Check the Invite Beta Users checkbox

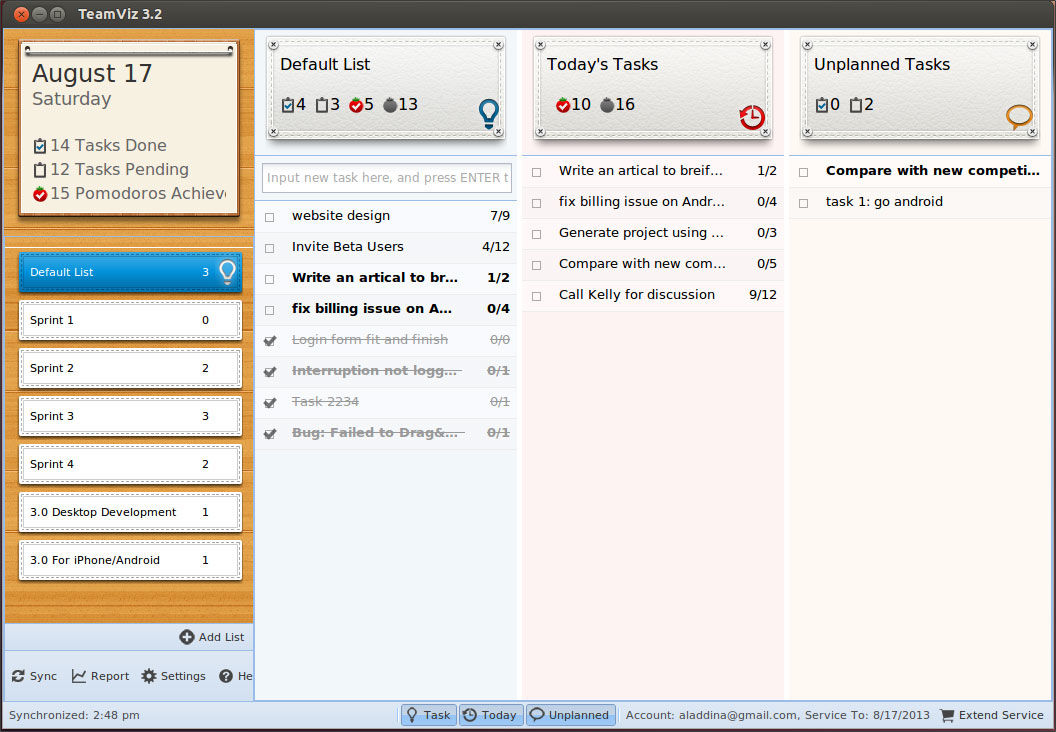tap(269, 248)
